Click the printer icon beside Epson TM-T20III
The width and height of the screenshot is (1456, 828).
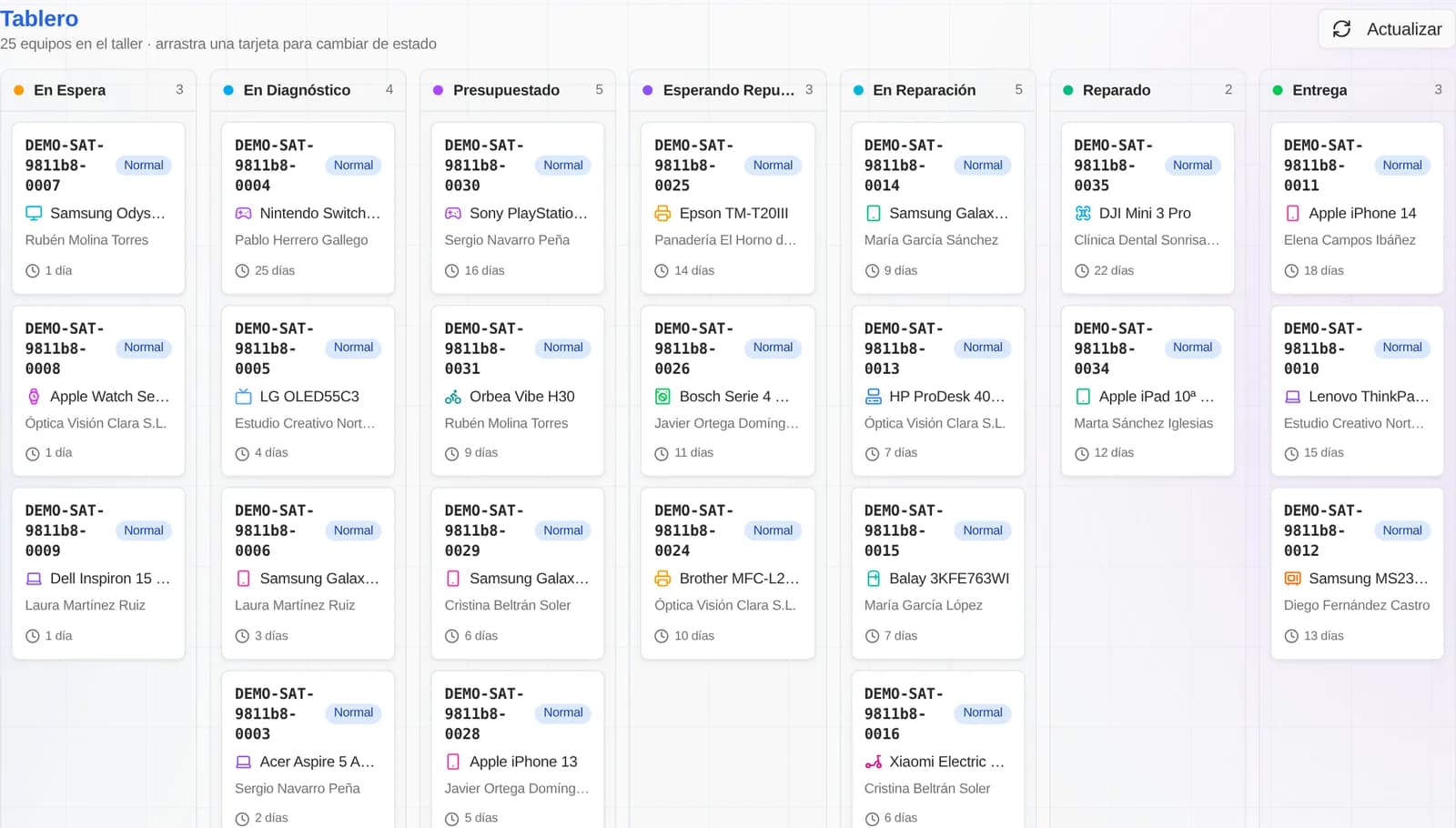tap(662, 214)
